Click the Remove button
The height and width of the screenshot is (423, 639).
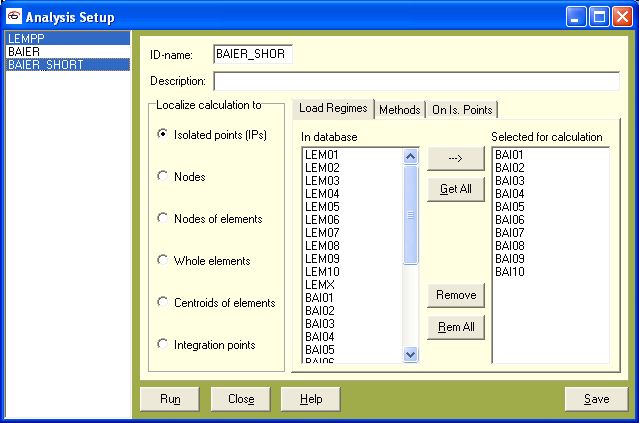tap(456, 295)
